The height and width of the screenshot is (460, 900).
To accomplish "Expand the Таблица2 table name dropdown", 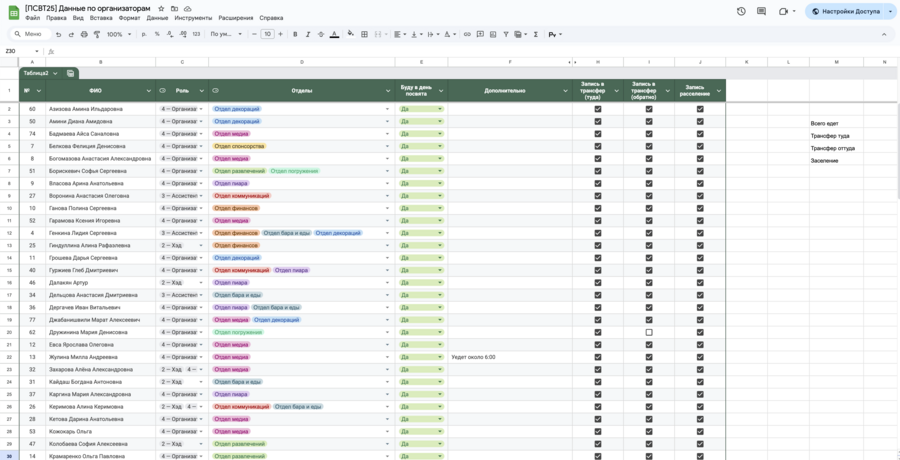I will click(x=55, y=73).
